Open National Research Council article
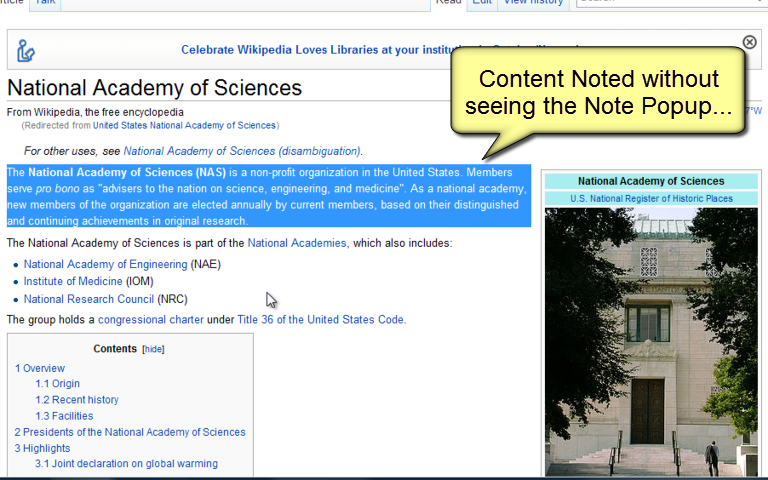768x480 pixels. (89, 299)
